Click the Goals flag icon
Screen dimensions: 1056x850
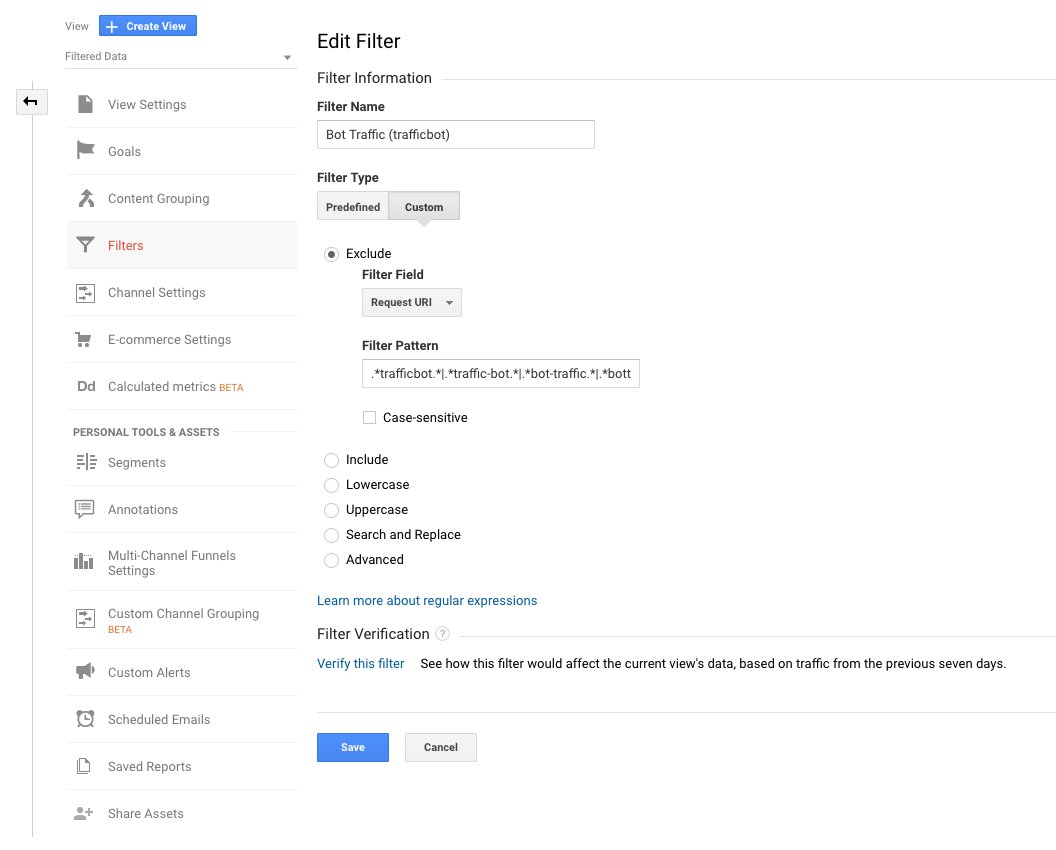(86, 150)
